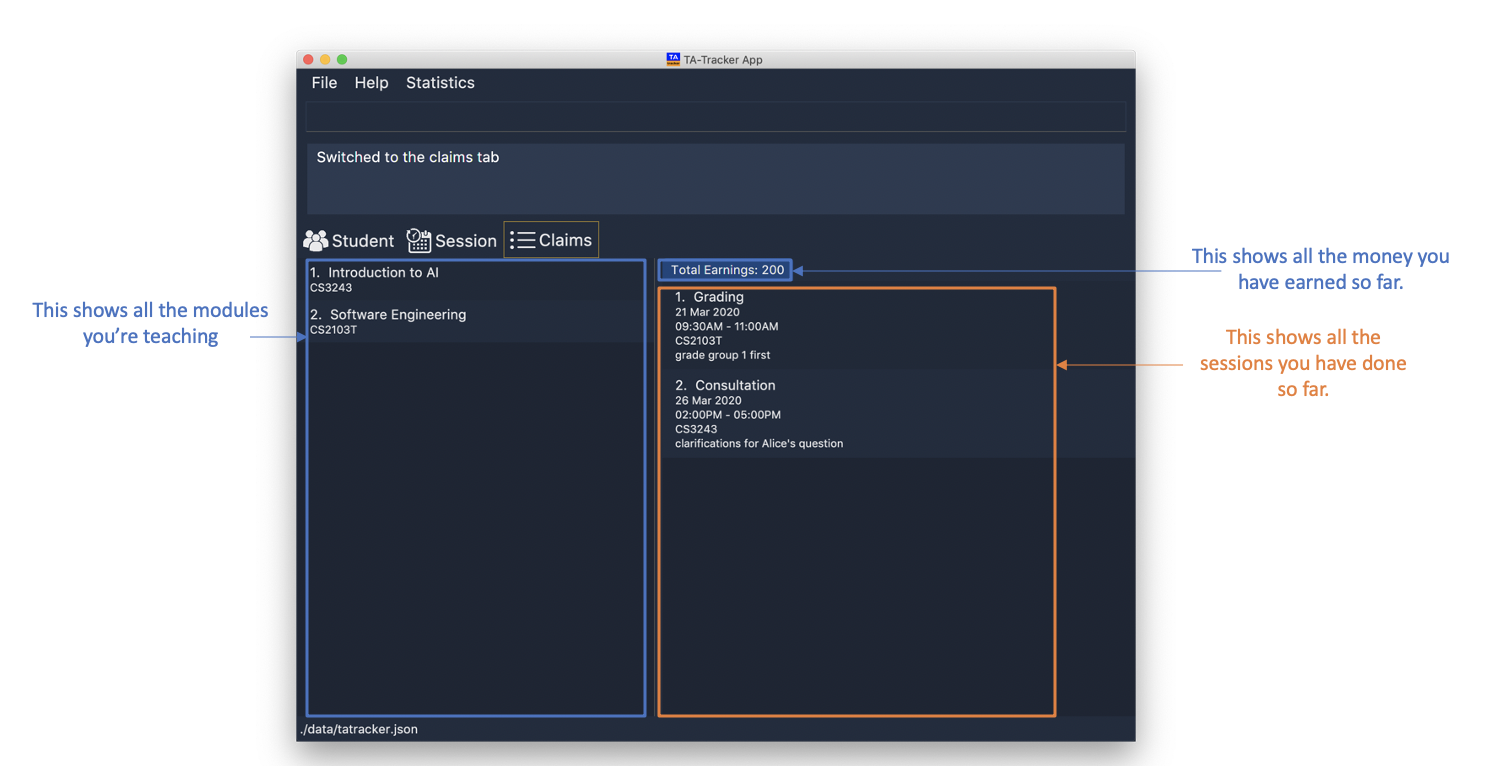Screen dimensions: 1502x766
Task: Click the TA-Tracker app icon in title bar
Action: (x=673, y=59)
